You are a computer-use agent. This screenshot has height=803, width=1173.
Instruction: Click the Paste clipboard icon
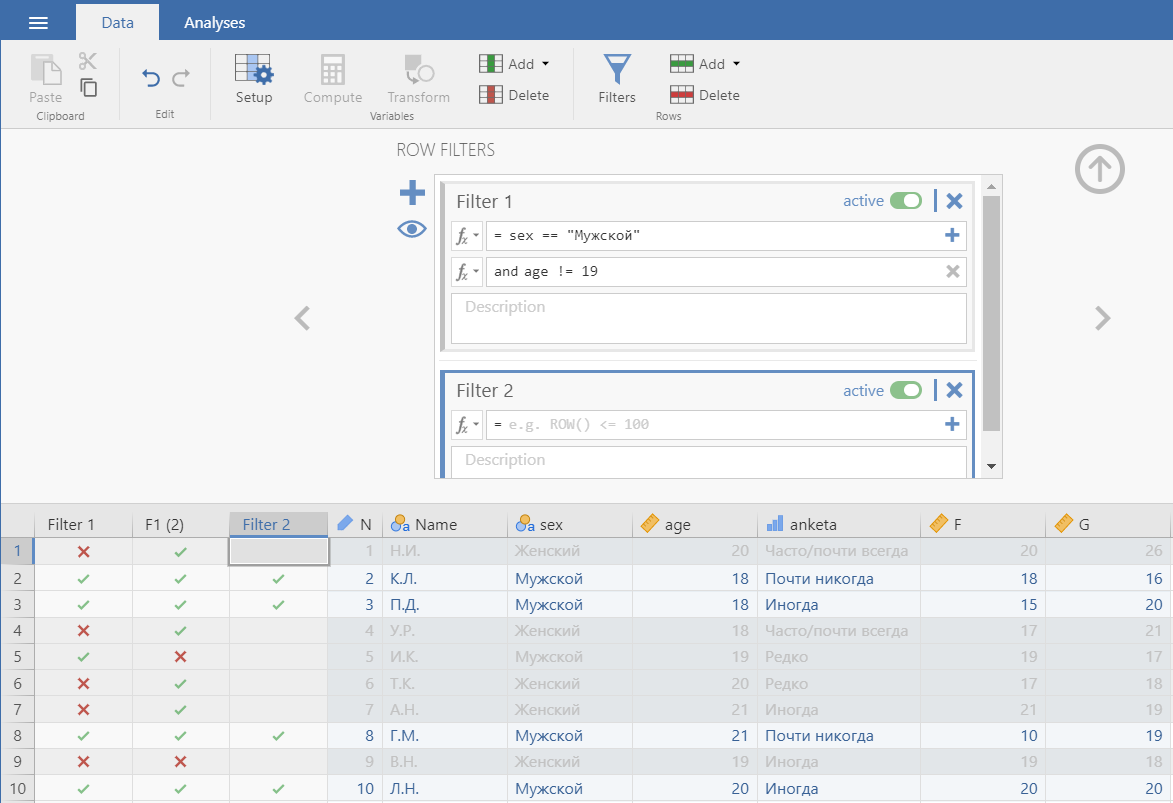[46, 78]
